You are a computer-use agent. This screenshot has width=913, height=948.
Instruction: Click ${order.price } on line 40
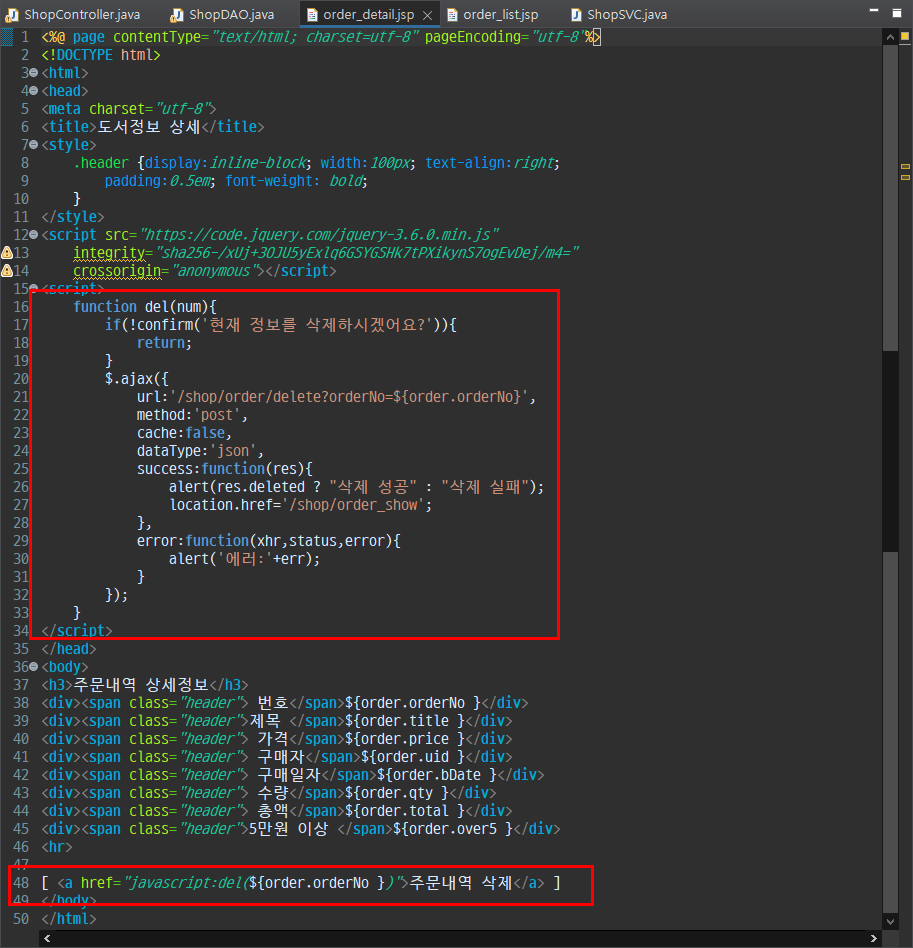point(405,739)
